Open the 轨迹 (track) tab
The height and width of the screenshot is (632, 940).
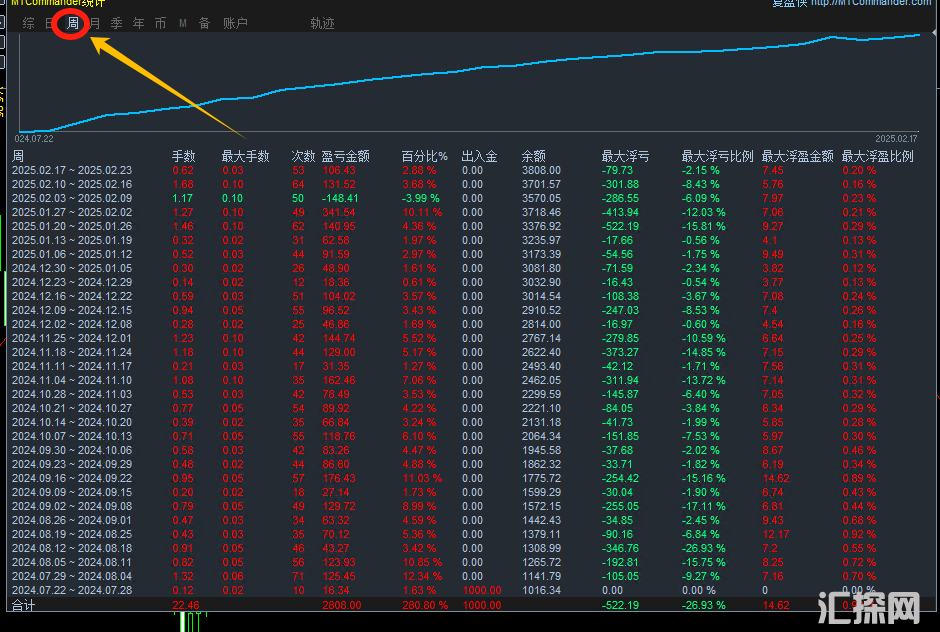pos(322,23)
